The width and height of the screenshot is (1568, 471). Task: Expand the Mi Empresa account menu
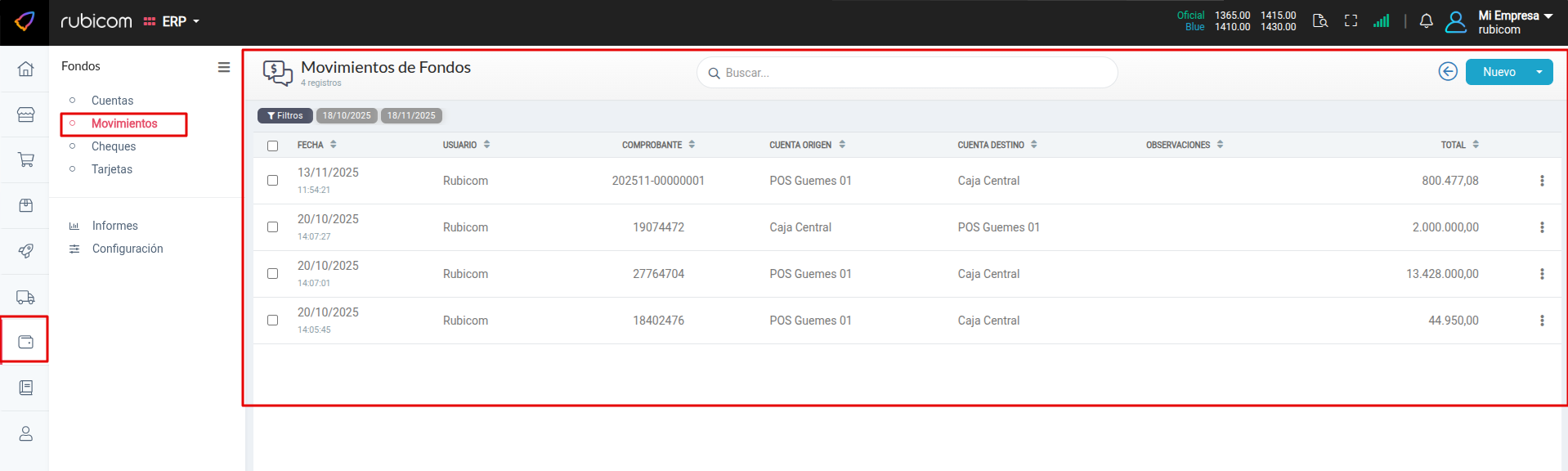[1514, 21]
